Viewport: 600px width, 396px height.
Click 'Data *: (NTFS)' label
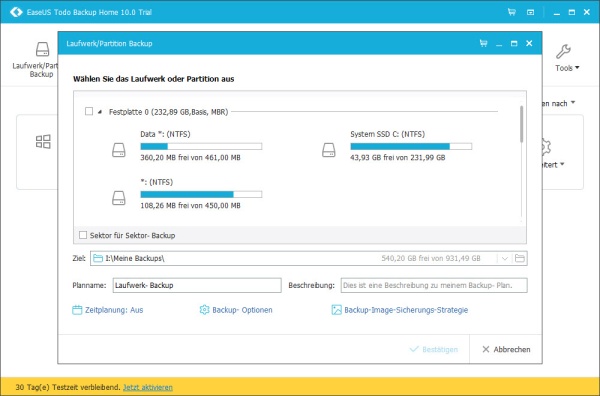(x=165, y=134)
